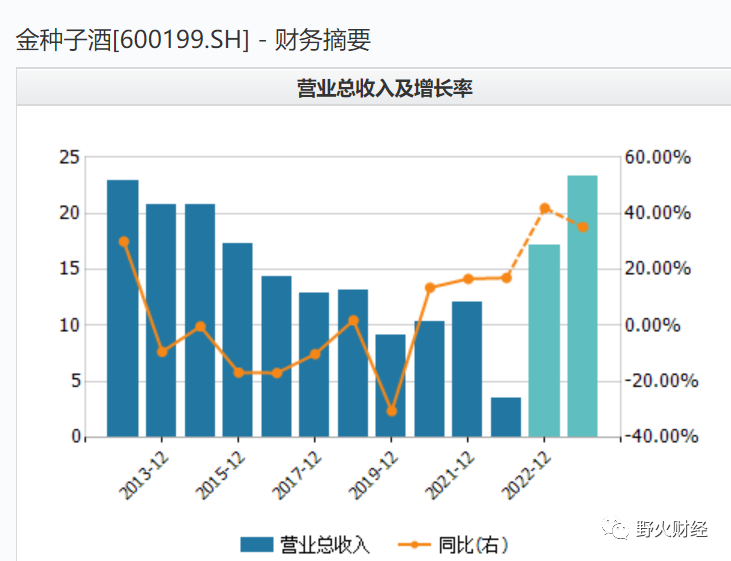Click the -20.00% right axis label
This screenshot has height=561, width=731.
coord(662,381)
